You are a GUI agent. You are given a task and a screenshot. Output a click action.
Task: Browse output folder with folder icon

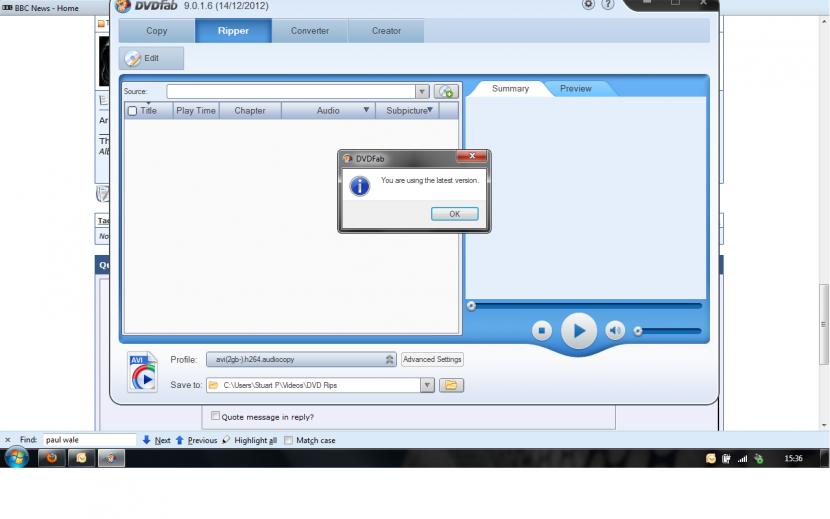pos(451,385)
